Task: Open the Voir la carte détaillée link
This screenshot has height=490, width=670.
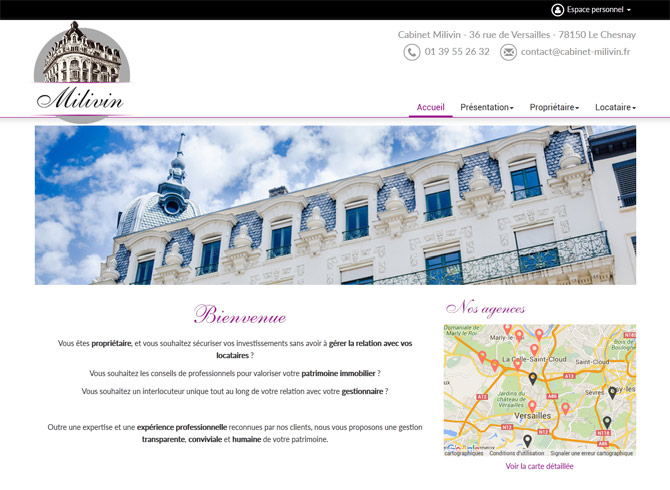Action: [539, 466]
